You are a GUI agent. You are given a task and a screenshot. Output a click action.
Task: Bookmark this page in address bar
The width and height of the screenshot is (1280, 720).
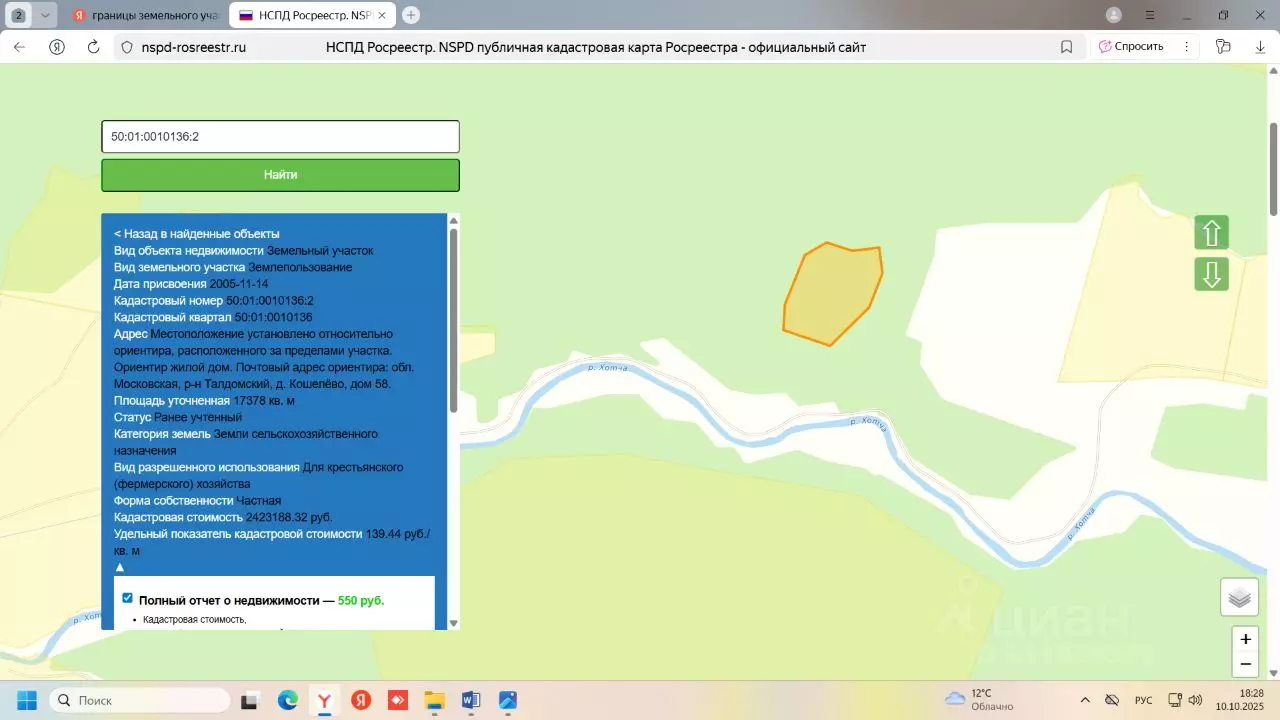pyautogui.click(x=1067, y=47)
